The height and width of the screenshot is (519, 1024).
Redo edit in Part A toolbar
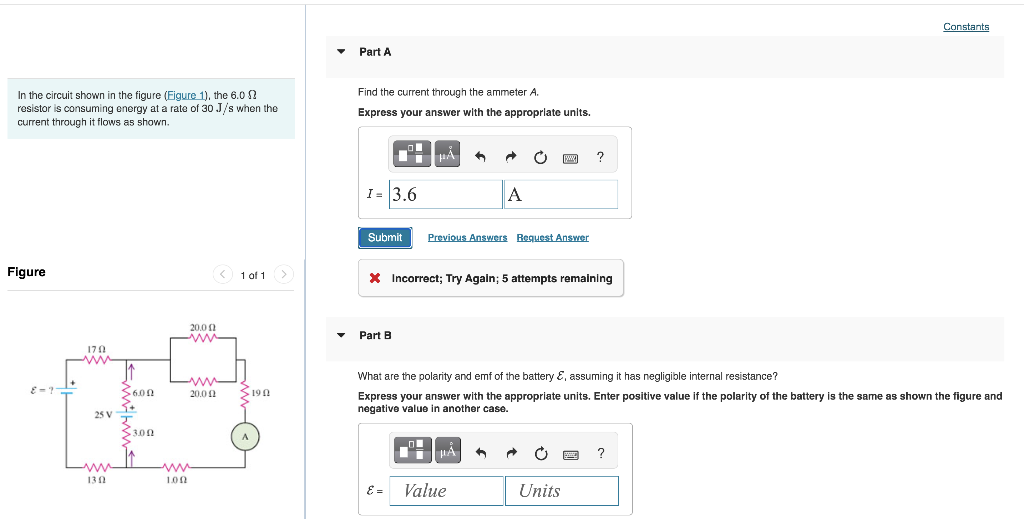[x=510, y=157]
